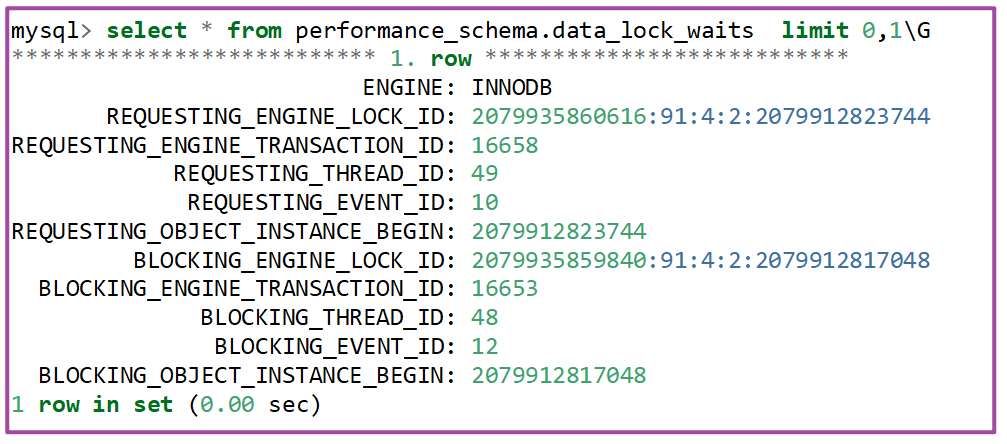The image size is (1007, 444).
Task: Click the BLOCKING_ENGINE_LOCK_ID label
Action: (x=295, y=260)
